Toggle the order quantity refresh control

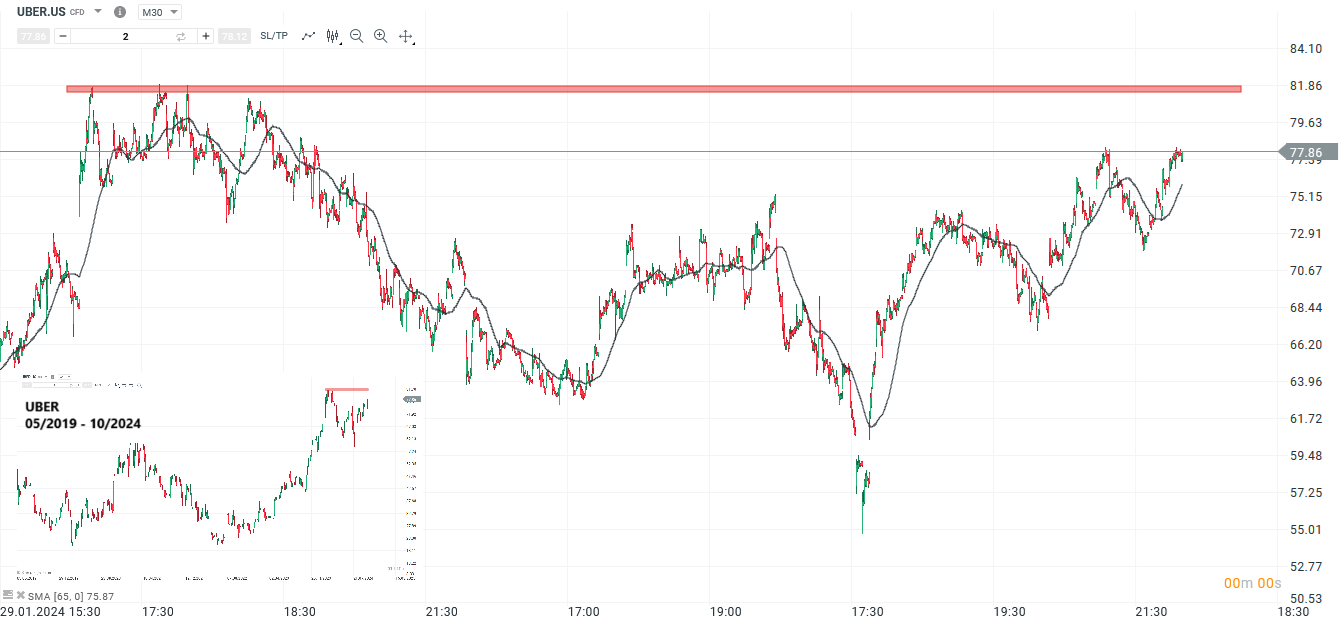click(x=180, y=35)
